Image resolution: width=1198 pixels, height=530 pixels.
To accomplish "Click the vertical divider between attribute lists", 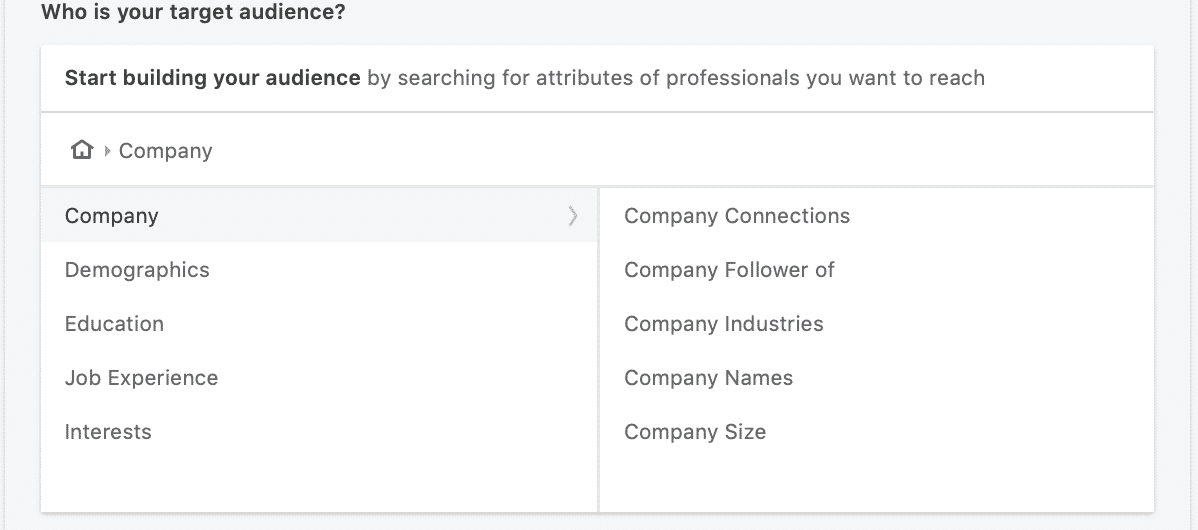I will (599, 350).
